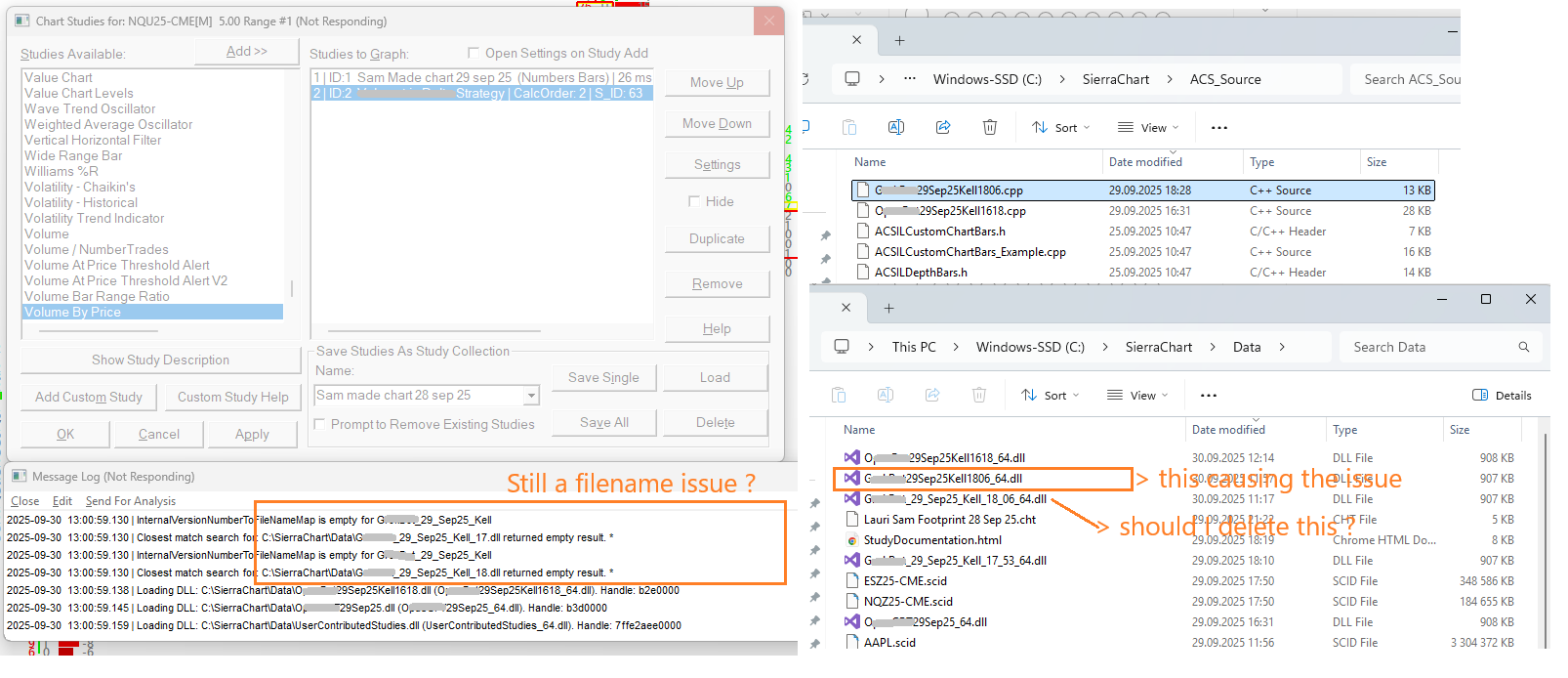
Task: Open the study collection Name dropdown
Action: click(531, 396)
